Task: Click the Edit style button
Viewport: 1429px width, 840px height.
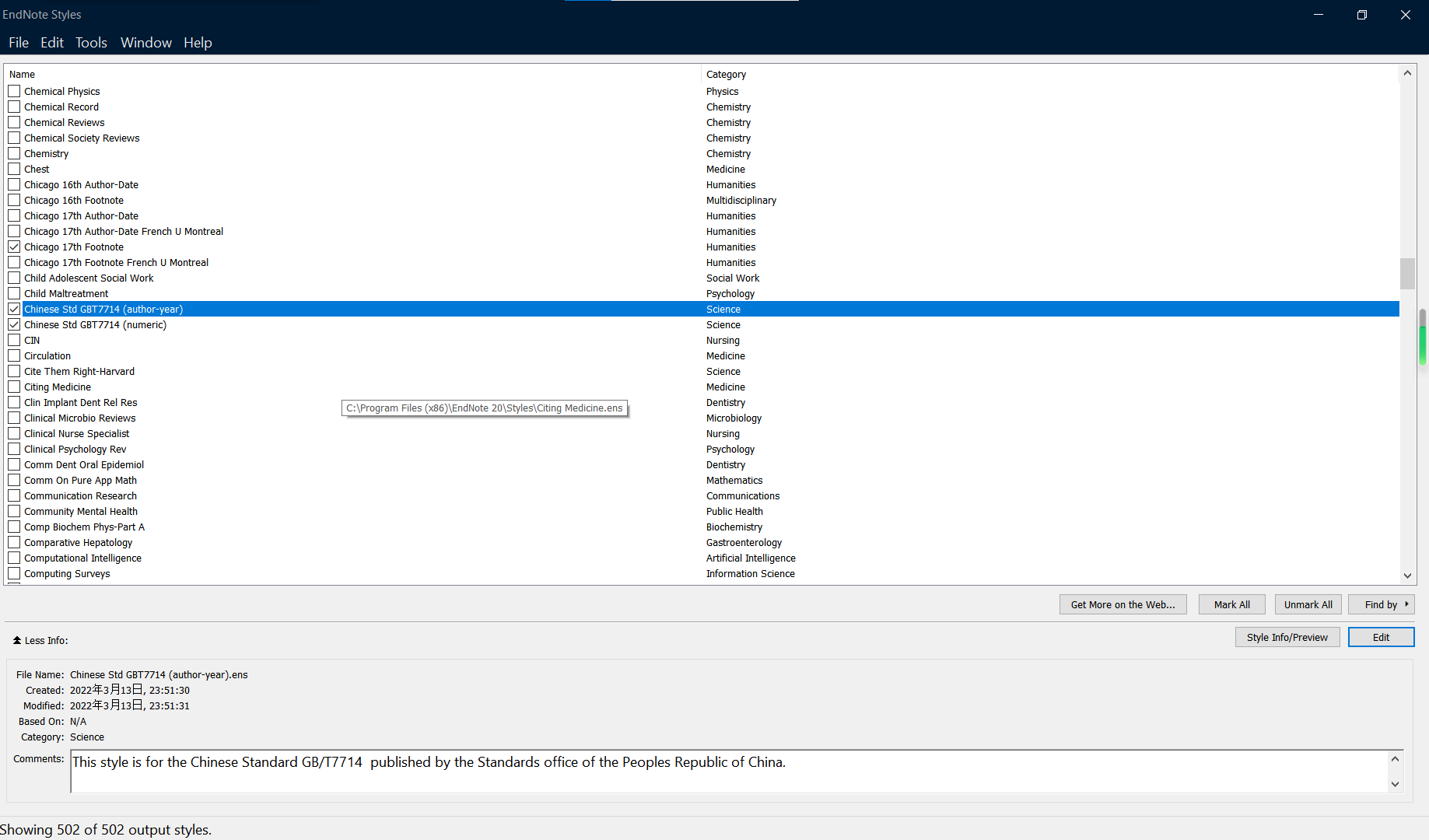Action: [x=1382, y=637]
